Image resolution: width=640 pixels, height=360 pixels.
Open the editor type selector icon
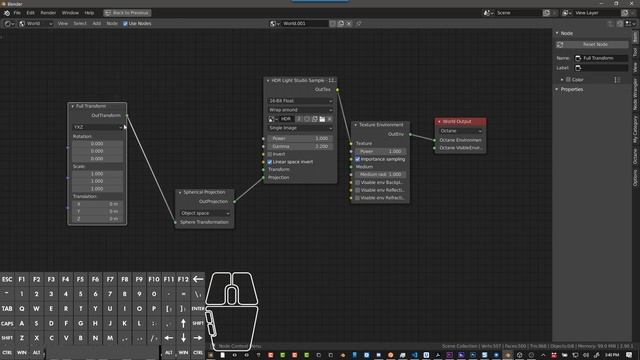(x=9, y=24)
